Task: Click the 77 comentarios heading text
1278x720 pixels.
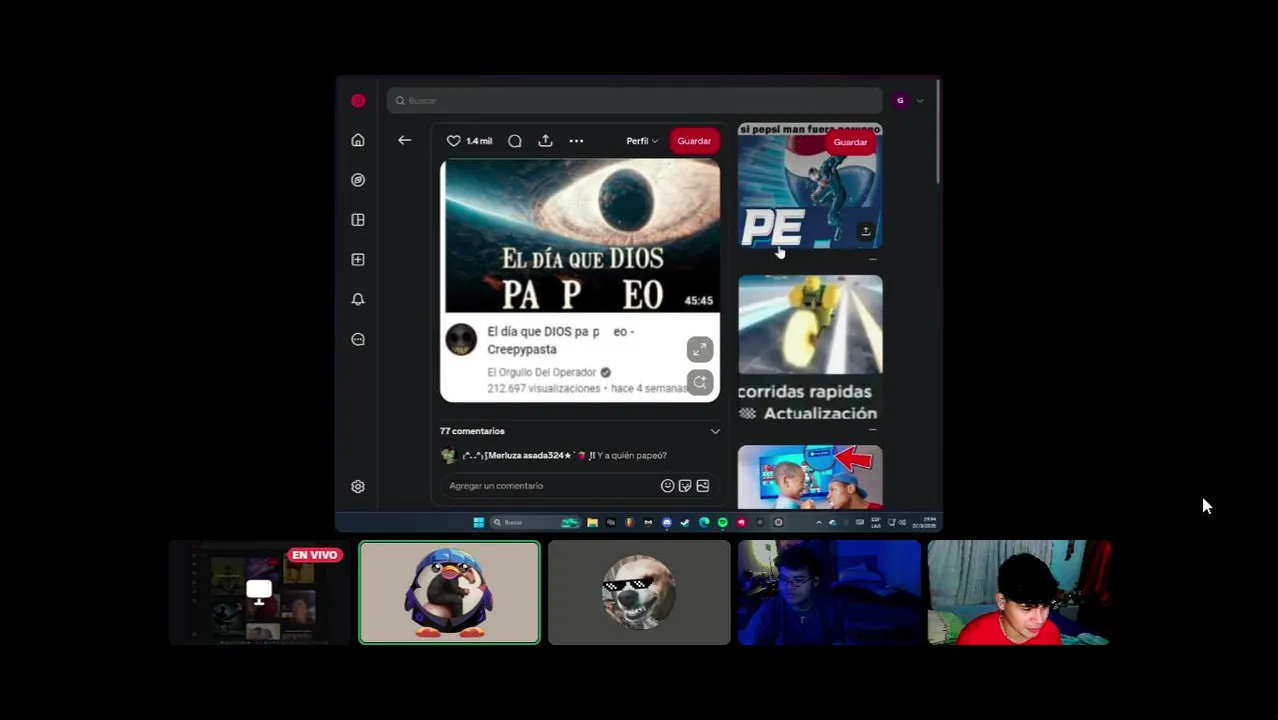Action: click(x=472, y=432)
